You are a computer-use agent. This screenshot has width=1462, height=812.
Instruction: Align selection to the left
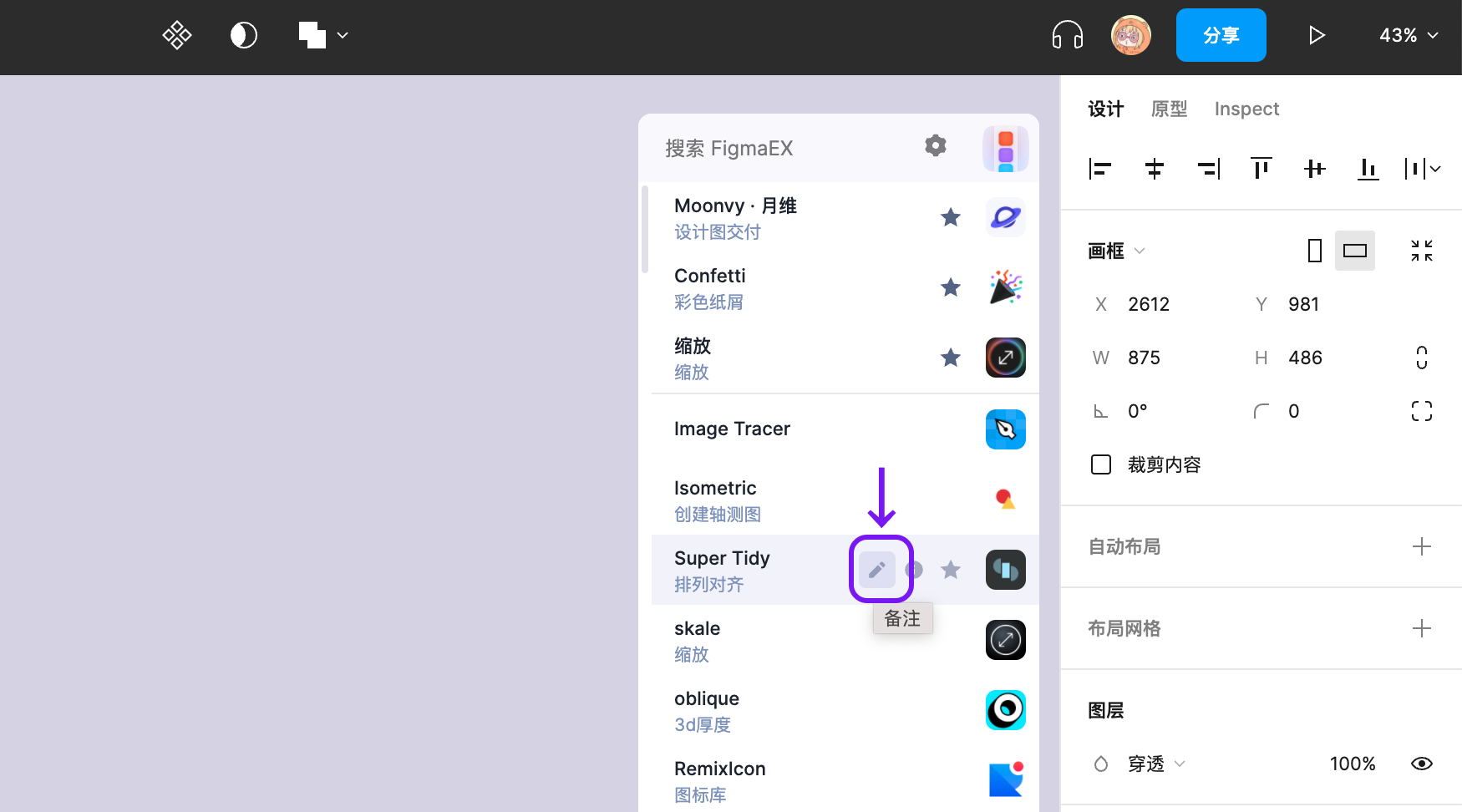click(1100, 169)
